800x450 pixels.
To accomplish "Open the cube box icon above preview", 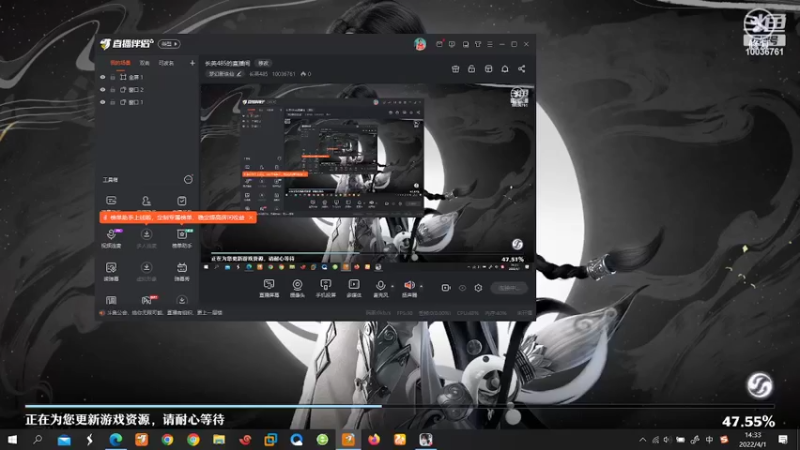I will tap(488, 69).
